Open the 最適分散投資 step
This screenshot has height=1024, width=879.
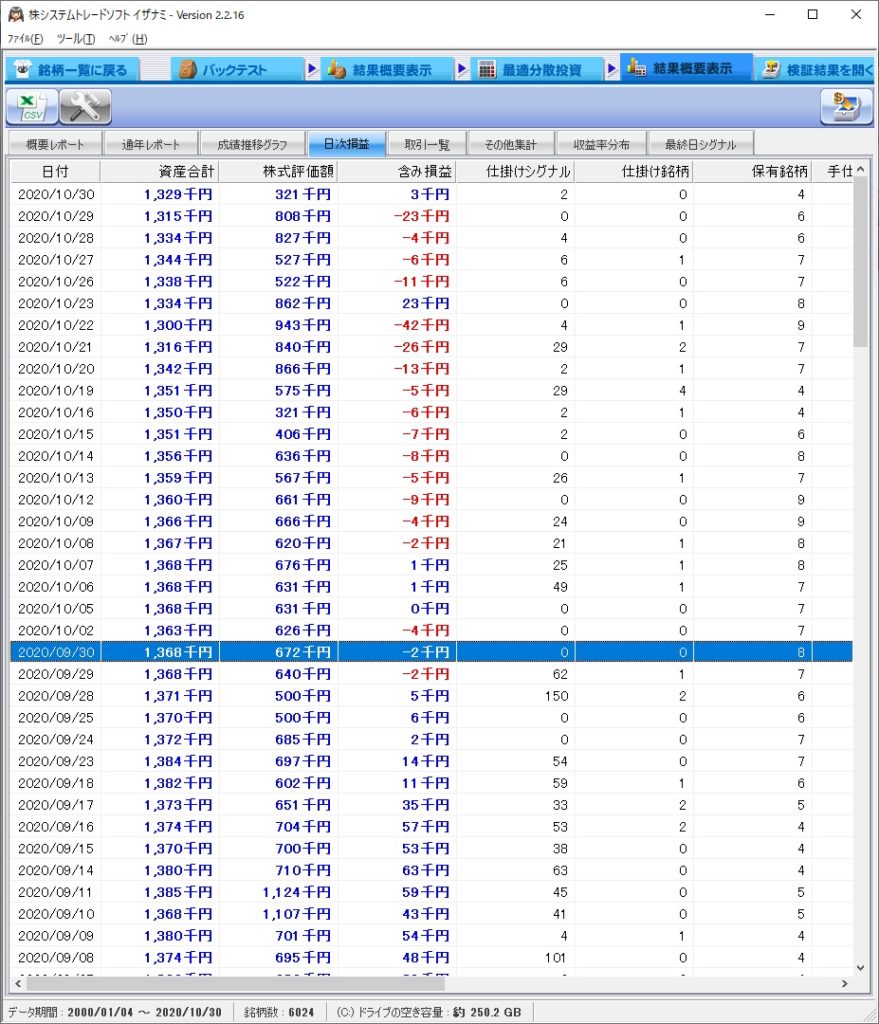coord(530,70)
